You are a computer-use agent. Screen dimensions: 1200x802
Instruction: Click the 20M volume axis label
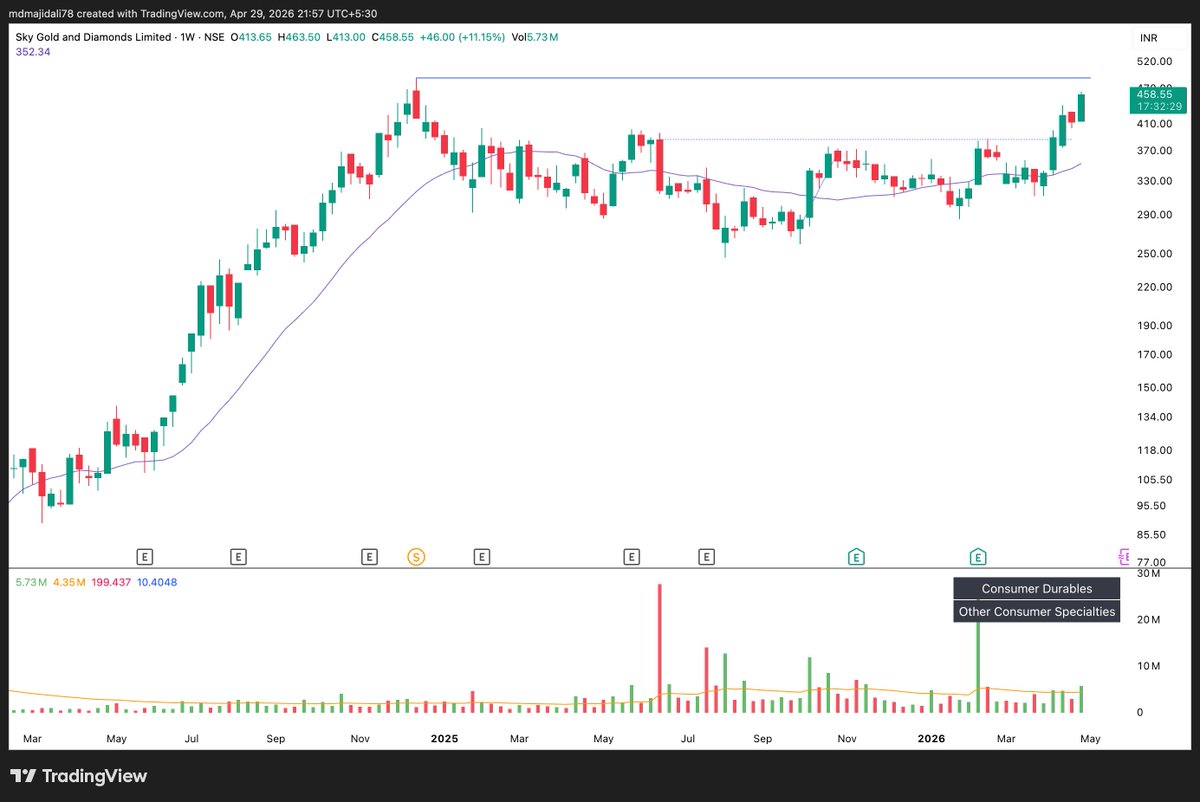[1147, 620]
